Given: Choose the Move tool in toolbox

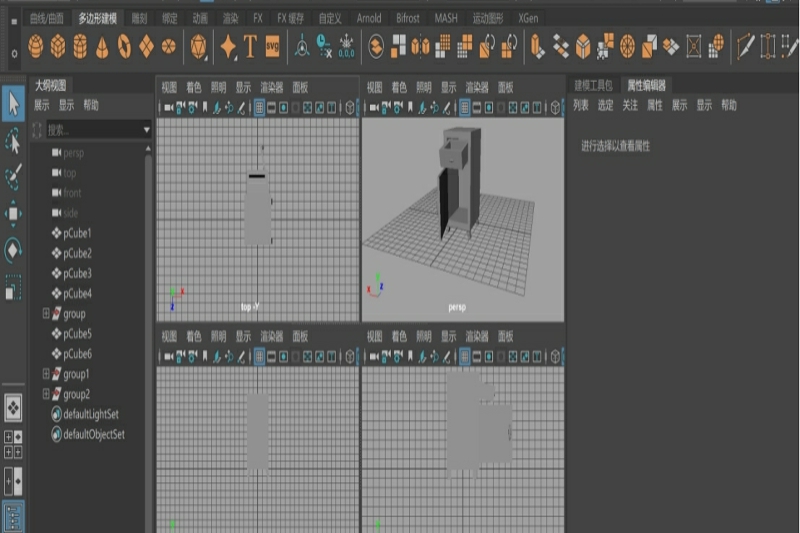Looking at the screenshot, I should 13,213.
